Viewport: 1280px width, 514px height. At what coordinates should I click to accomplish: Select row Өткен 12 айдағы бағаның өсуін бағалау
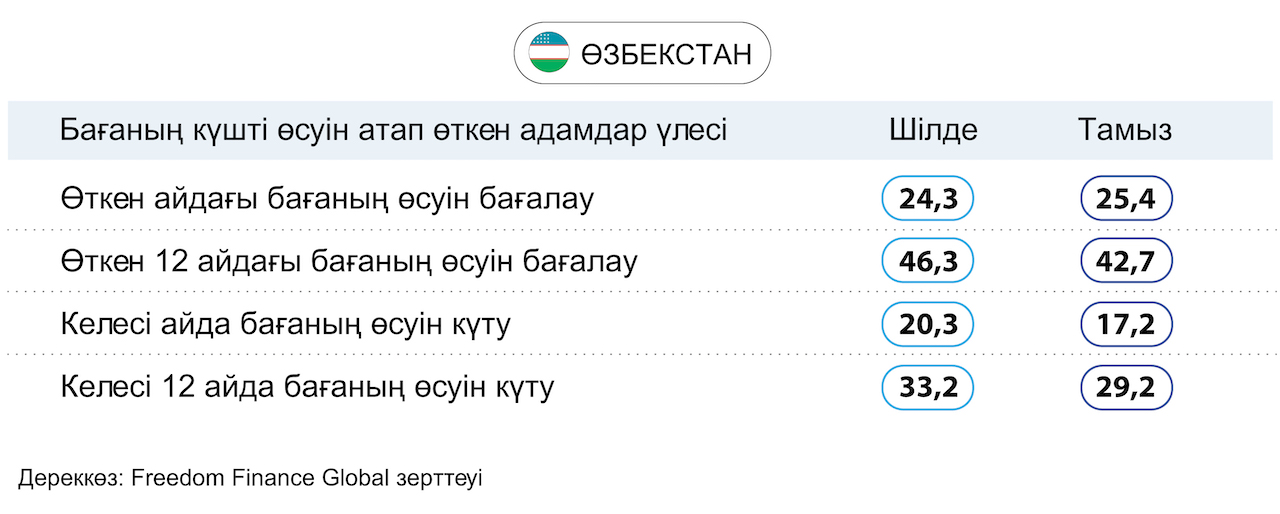point(640,261)
